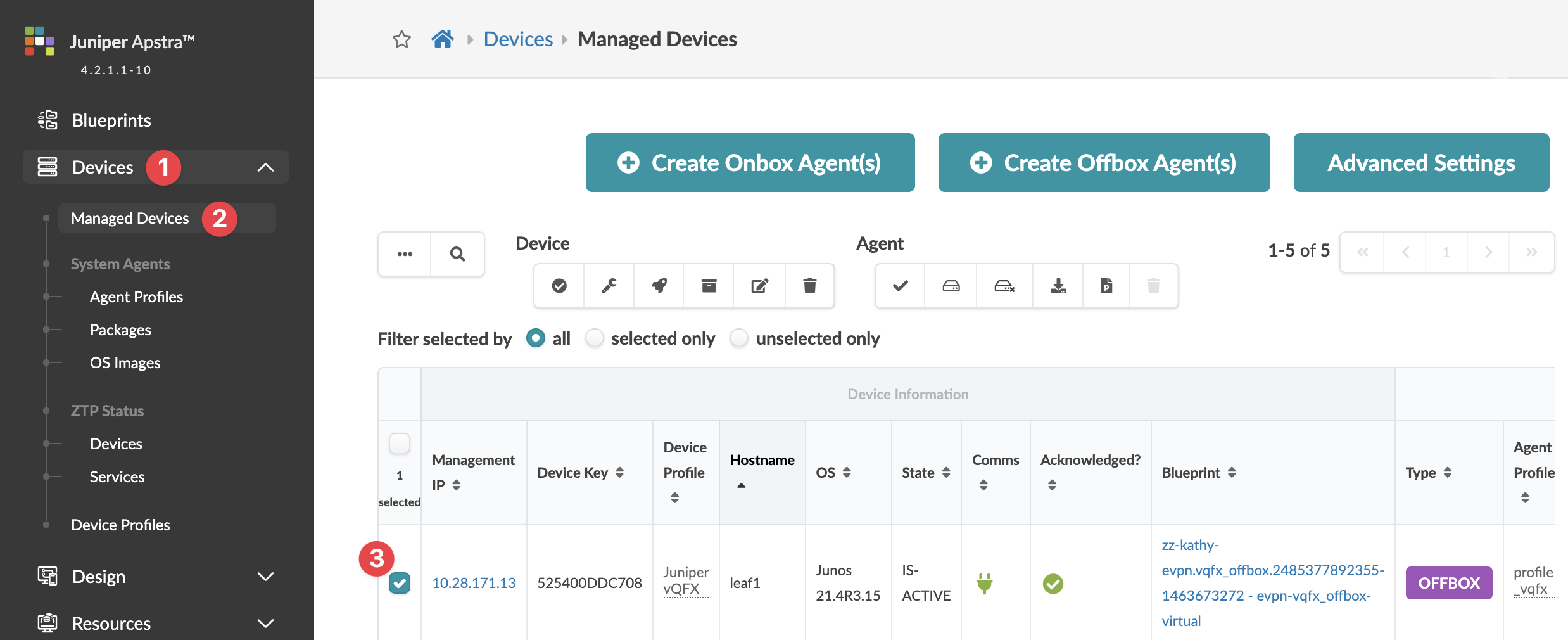Viewport: 1568px width, 640px height.
Task: Select the 'selected only' filter radio
Action: click(x=595, y=338)
